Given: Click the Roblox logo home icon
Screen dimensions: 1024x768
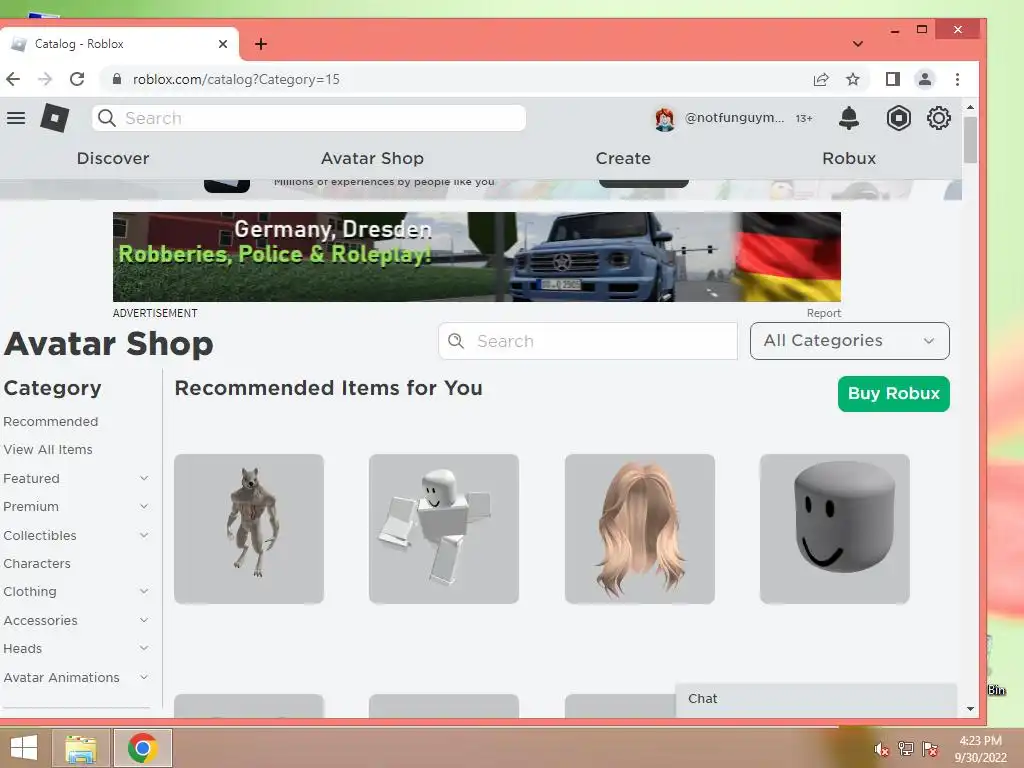Looking at the screenshot, I should point(55,118).
